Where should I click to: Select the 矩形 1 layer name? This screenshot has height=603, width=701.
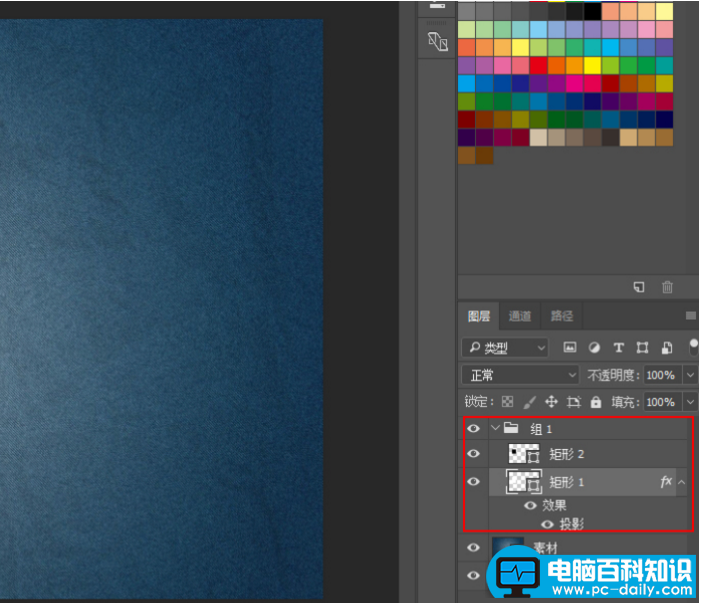pyautogui.click(x=566, y=482)
